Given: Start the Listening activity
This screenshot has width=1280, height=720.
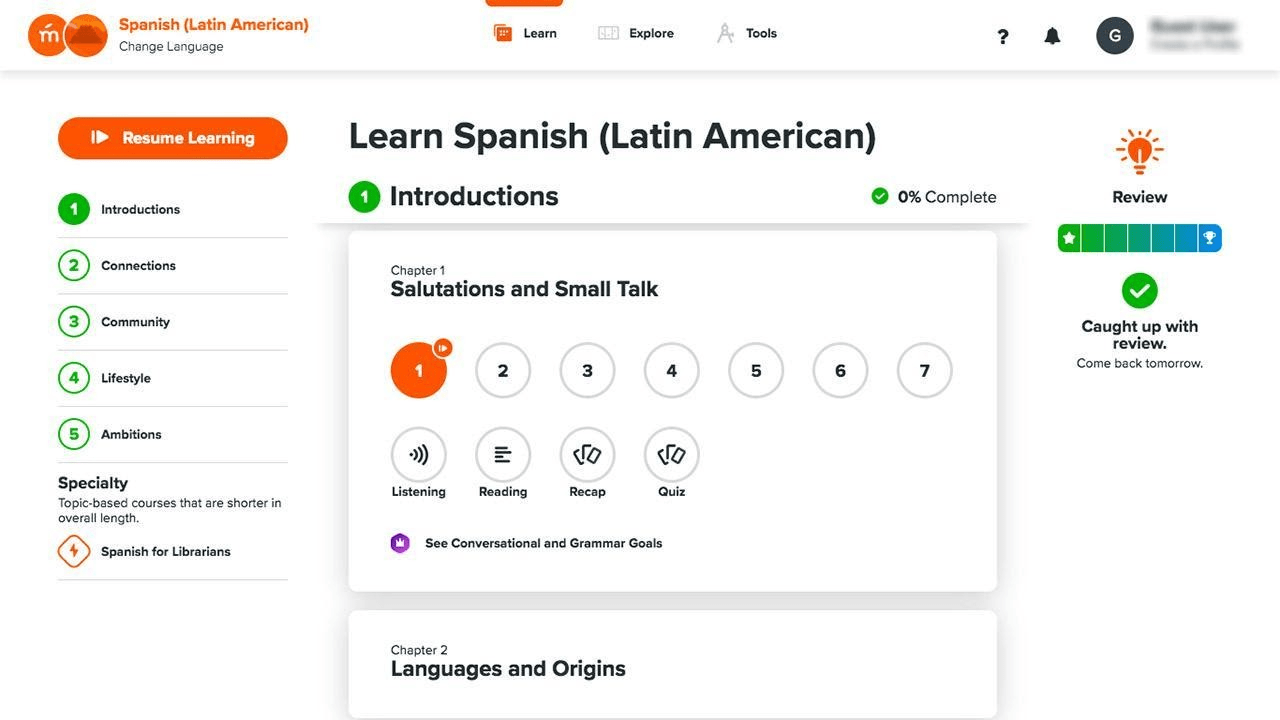Looking at the screenshot, I should click(x=418, y=455).
